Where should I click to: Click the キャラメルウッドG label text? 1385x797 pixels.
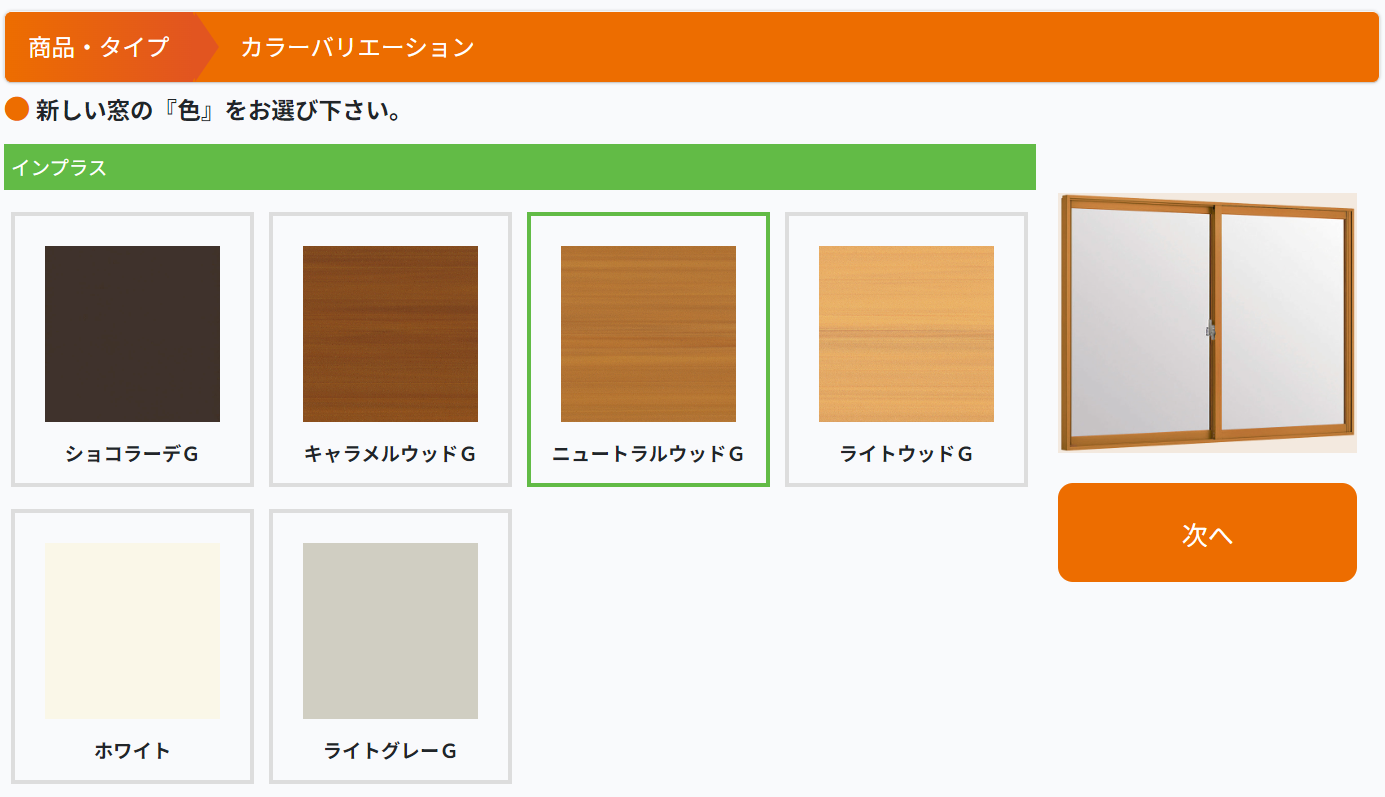(390, 454)
